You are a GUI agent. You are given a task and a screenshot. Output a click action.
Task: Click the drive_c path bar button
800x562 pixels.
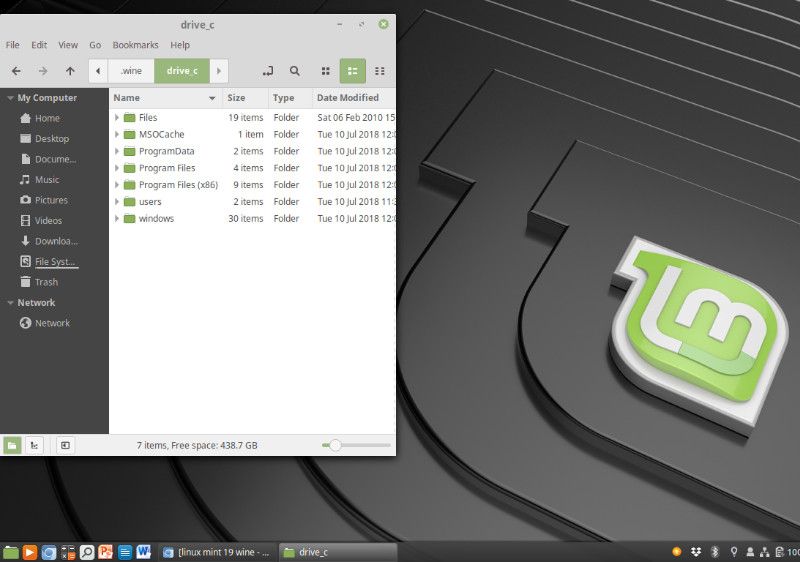182,71
